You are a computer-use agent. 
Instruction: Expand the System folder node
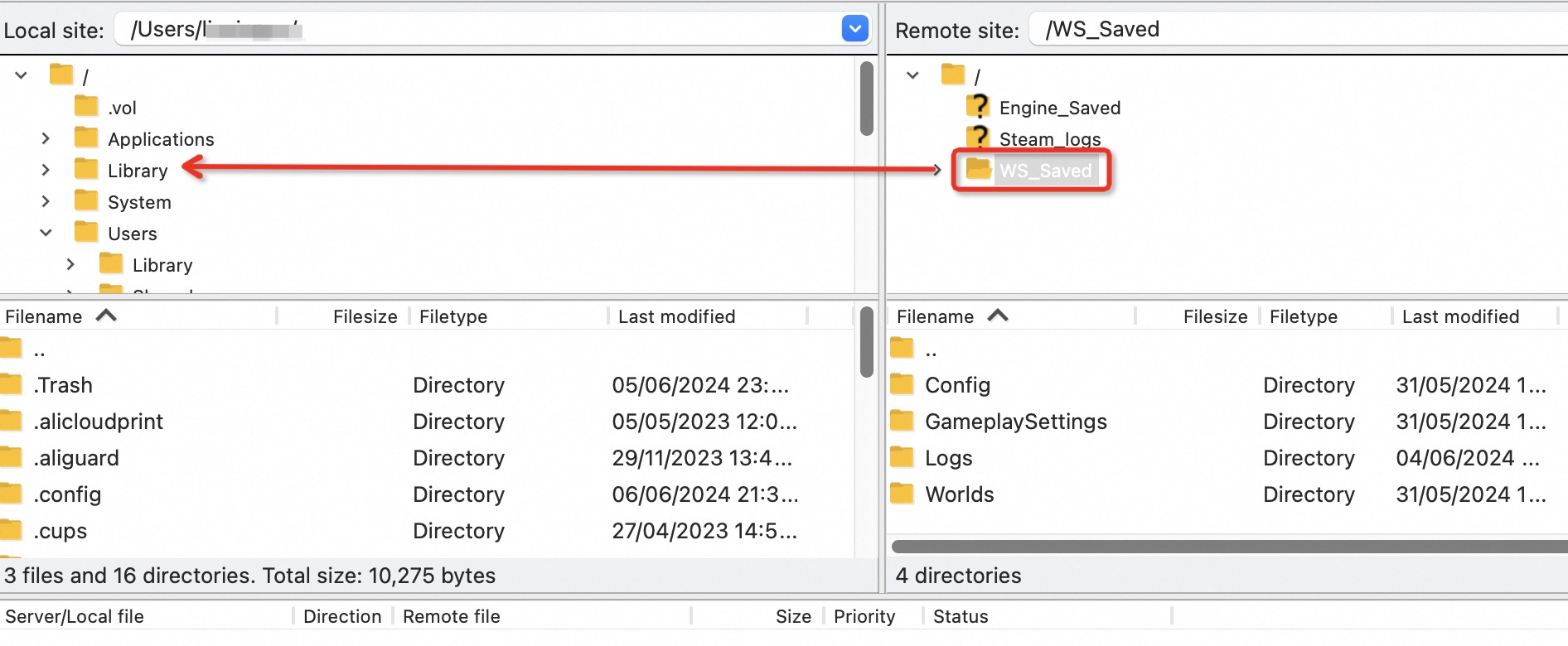click(x=46, y=201)
